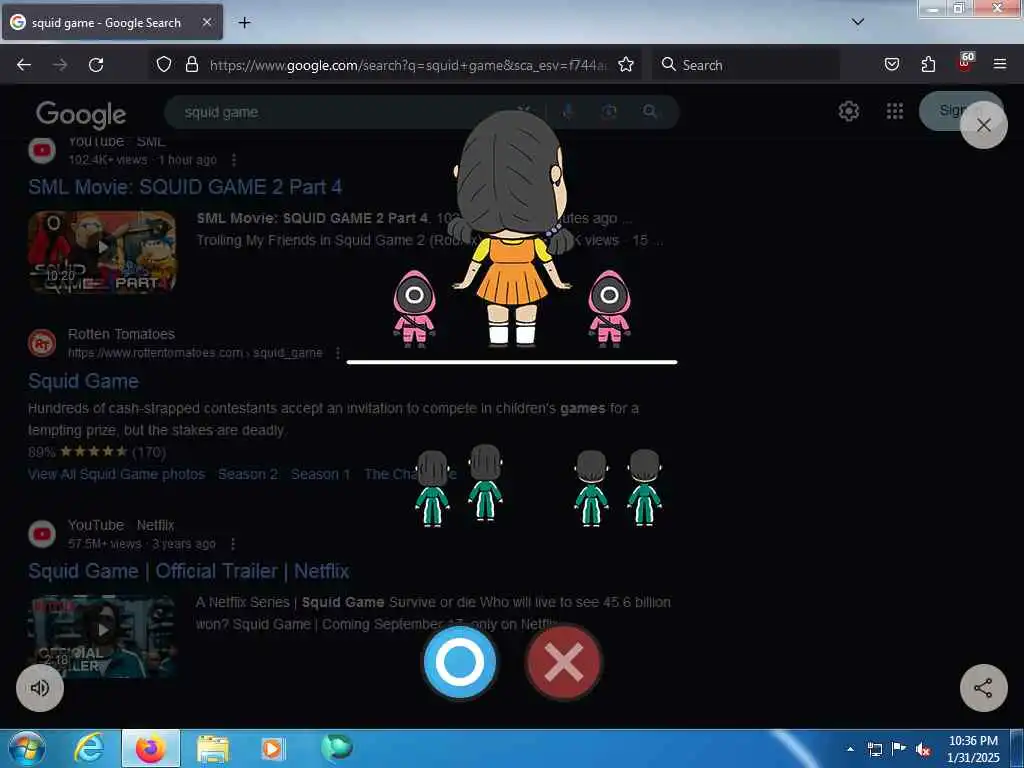Open more options for Rotten Tomatoes result
Viewport: 1024px width, 768px height.
tap(338, 353)
